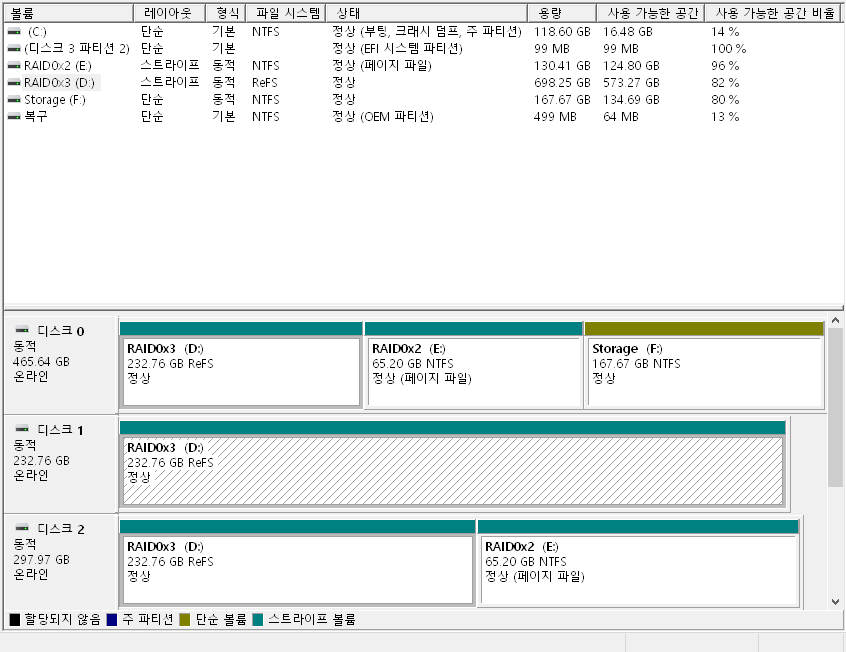Click the drive icon next to the 복구 volume
This screenshot has height=652, width=846.
[14, 117]
